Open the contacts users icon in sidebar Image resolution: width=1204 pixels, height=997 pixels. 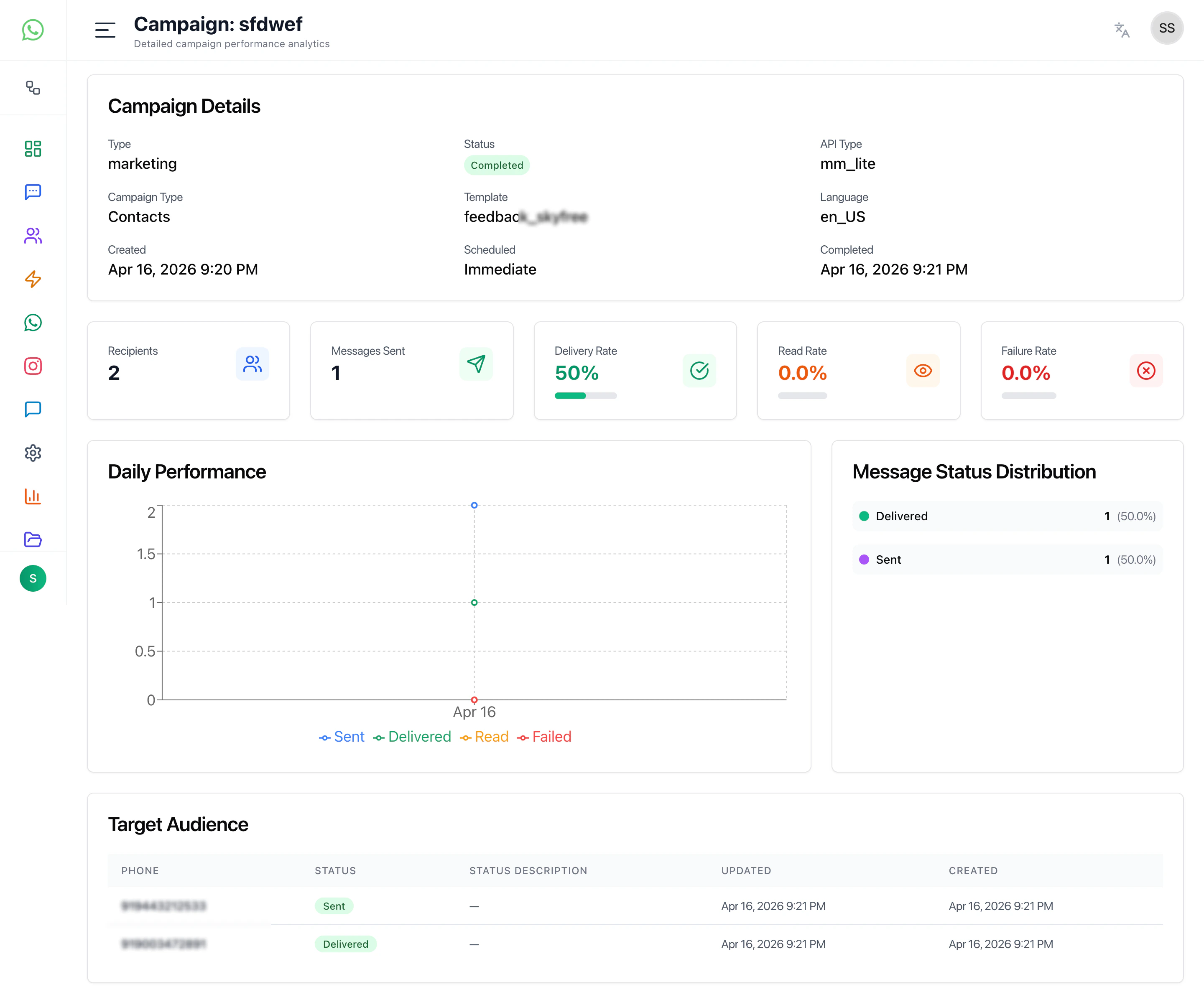click(33, 236)
